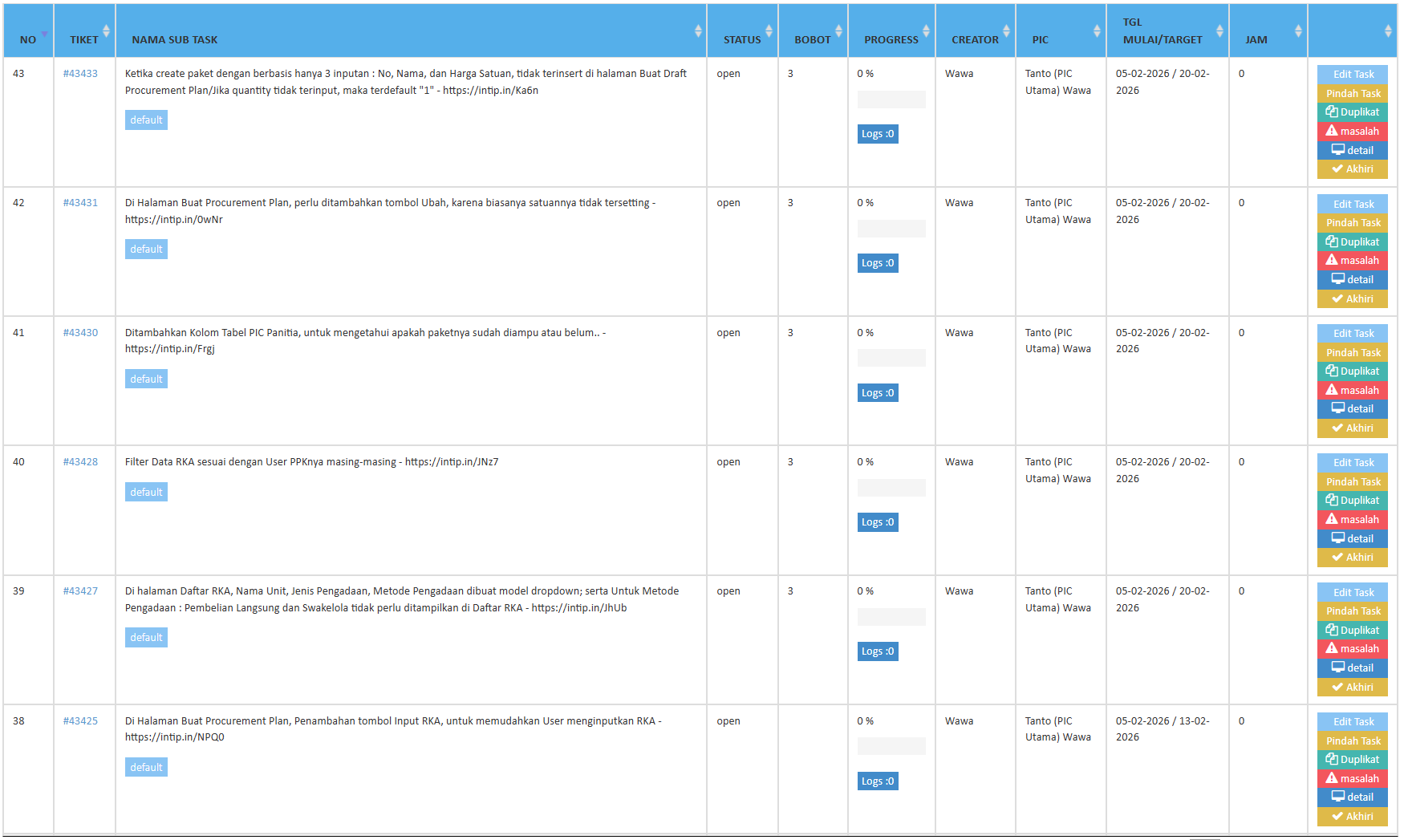Open detail monitor button for ticket #43433
1404x840 pixels.
point(1352,151)
